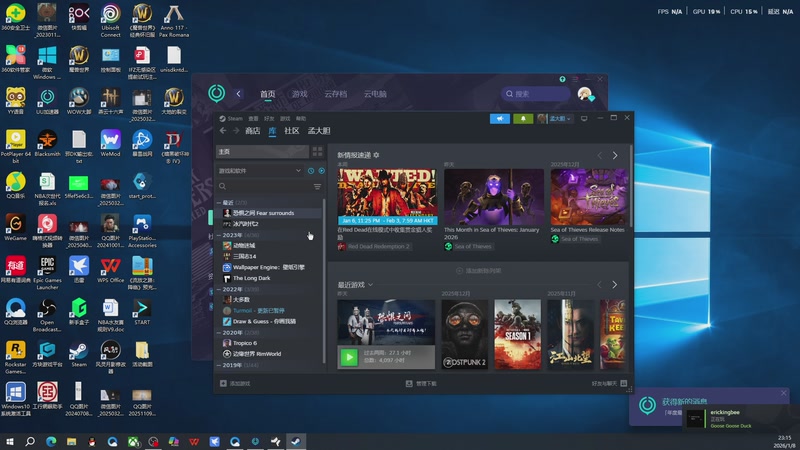Open user avatar in UU accelerator window
The width and height of the screenshot is (800, 450).
(x=585, y=94)
